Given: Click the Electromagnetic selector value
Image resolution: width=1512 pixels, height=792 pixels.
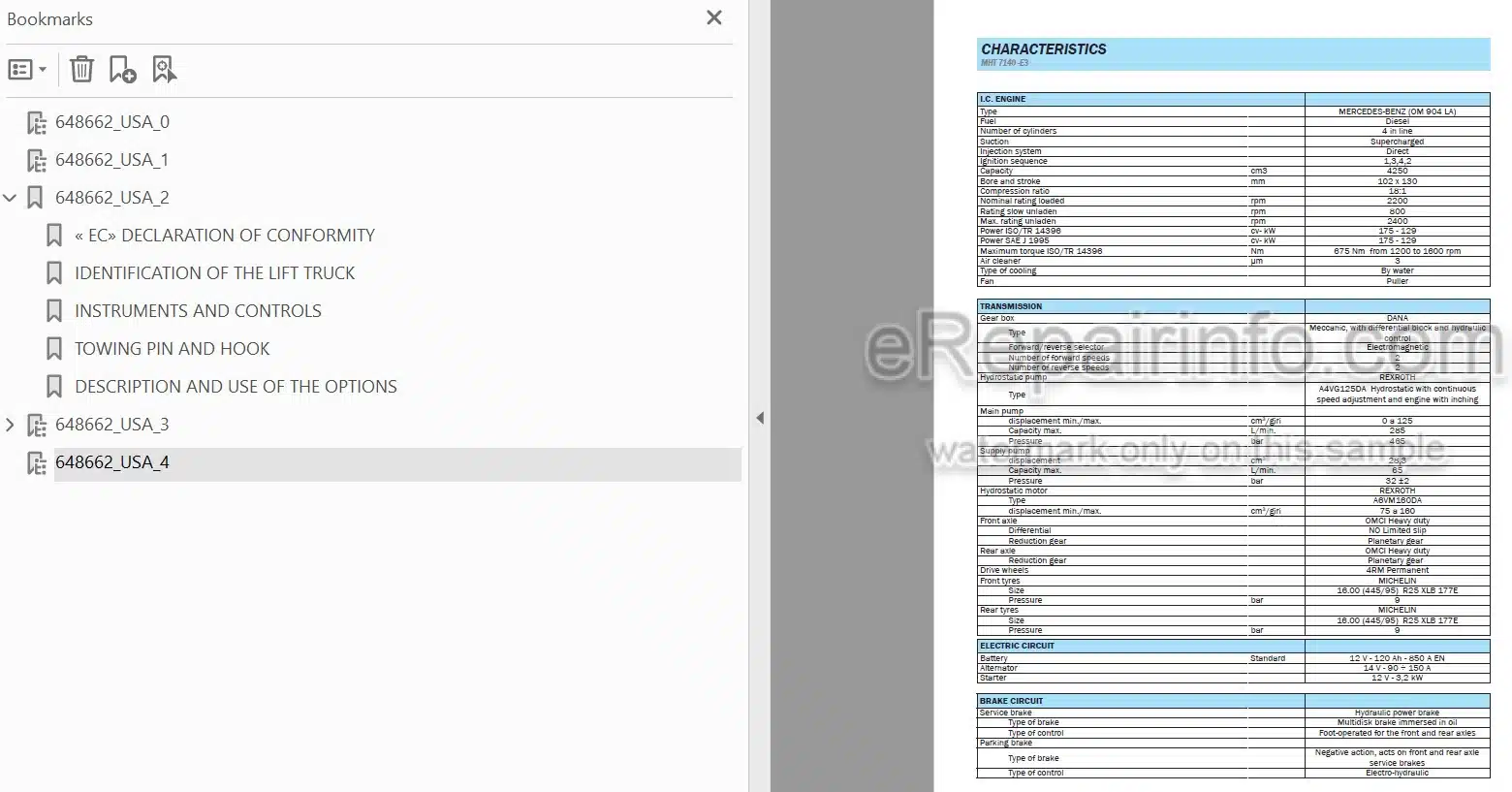Looking at the screenshot, I should click(1397, 347).
